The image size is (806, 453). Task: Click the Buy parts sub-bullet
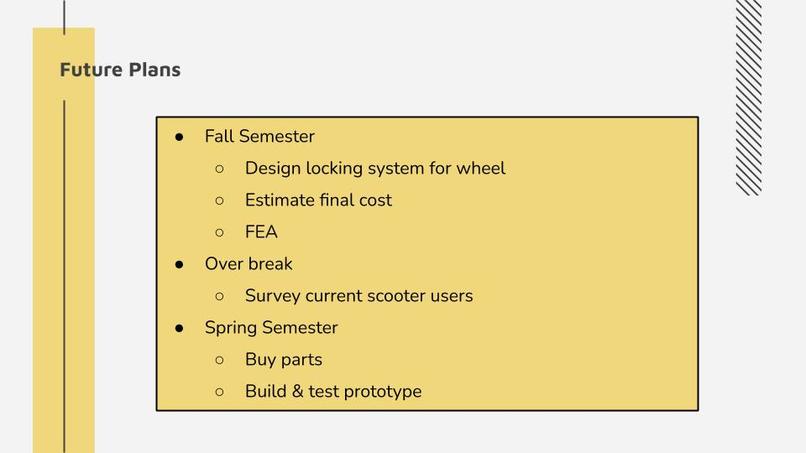coord(283,359)
